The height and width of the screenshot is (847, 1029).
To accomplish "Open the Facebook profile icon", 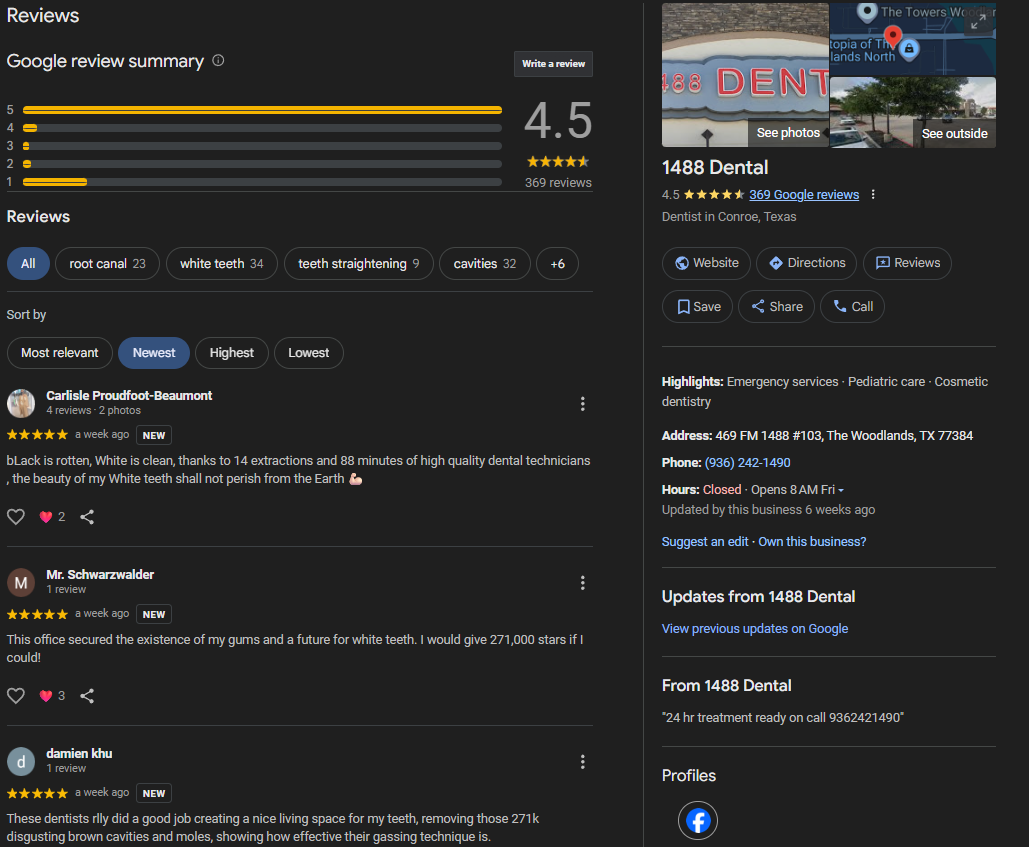I will click(698, 821).
